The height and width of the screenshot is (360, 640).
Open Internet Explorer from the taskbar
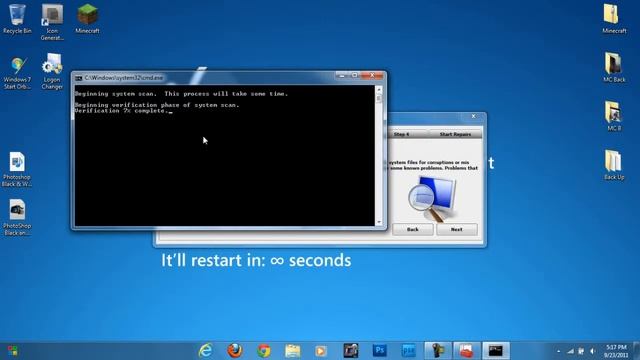205,351
